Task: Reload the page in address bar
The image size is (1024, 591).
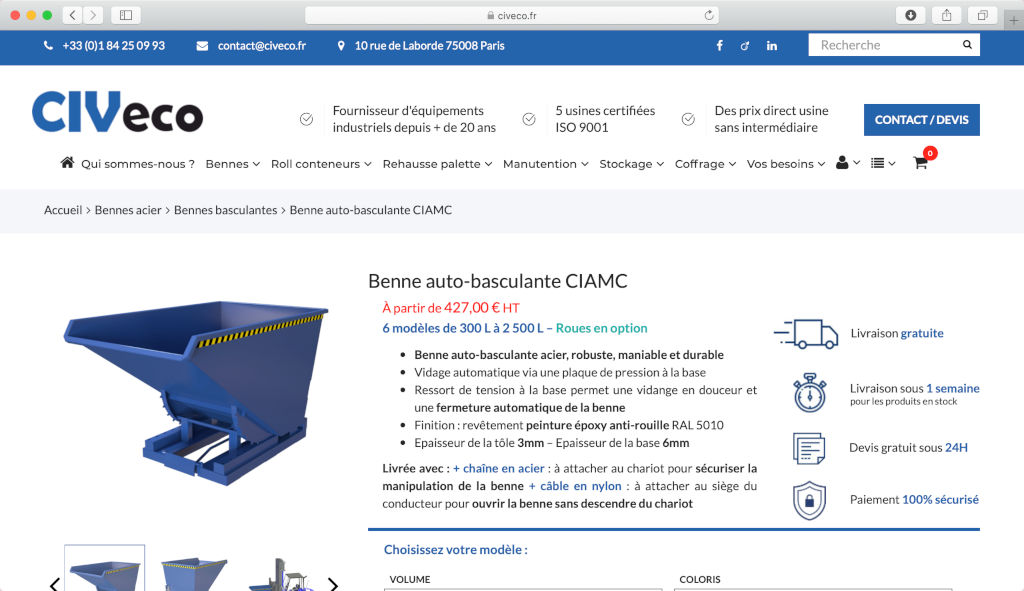Action: (709, 15)
